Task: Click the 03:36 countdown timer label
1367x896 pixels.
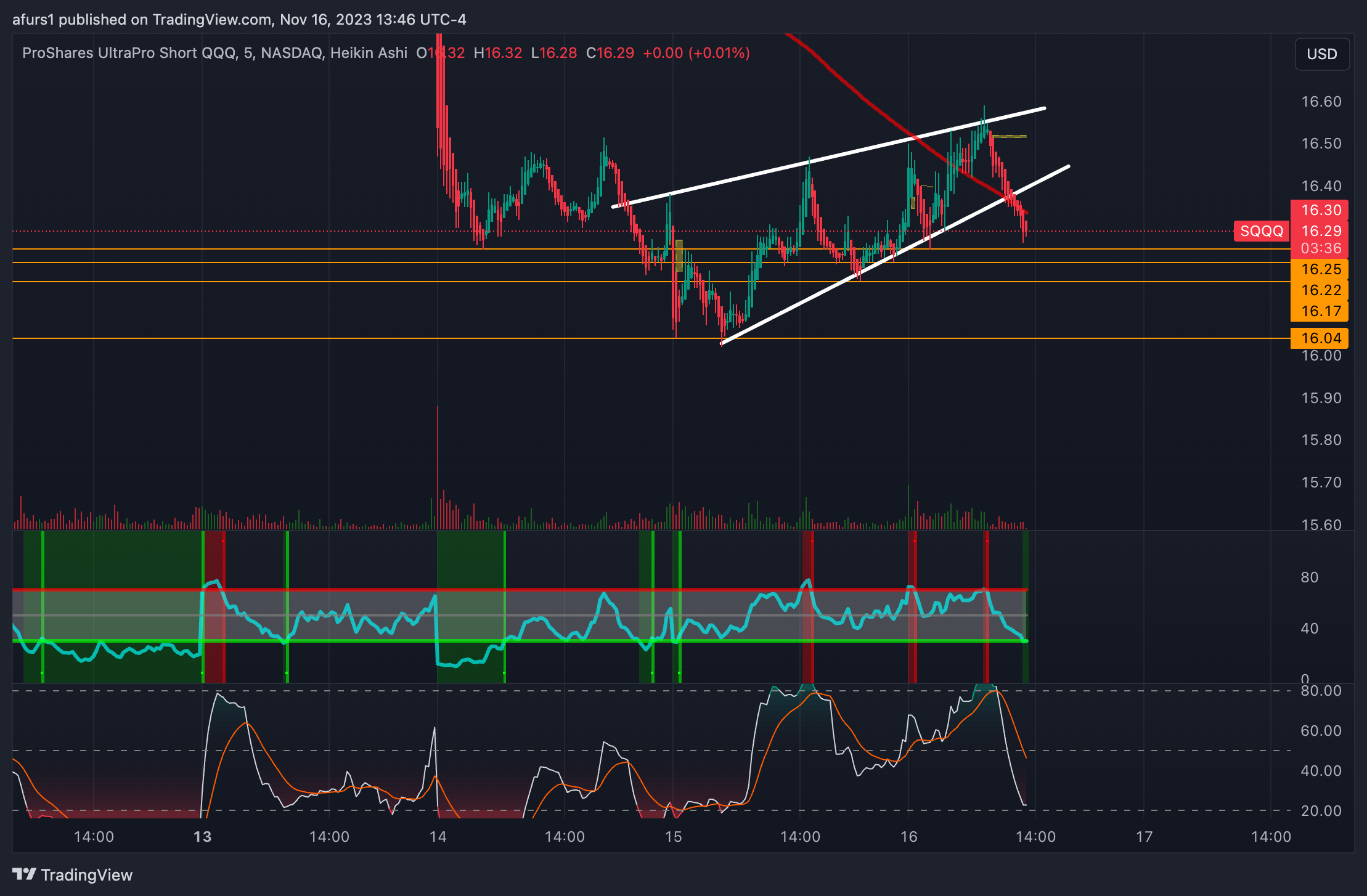Action: [x=1320, y=249]
